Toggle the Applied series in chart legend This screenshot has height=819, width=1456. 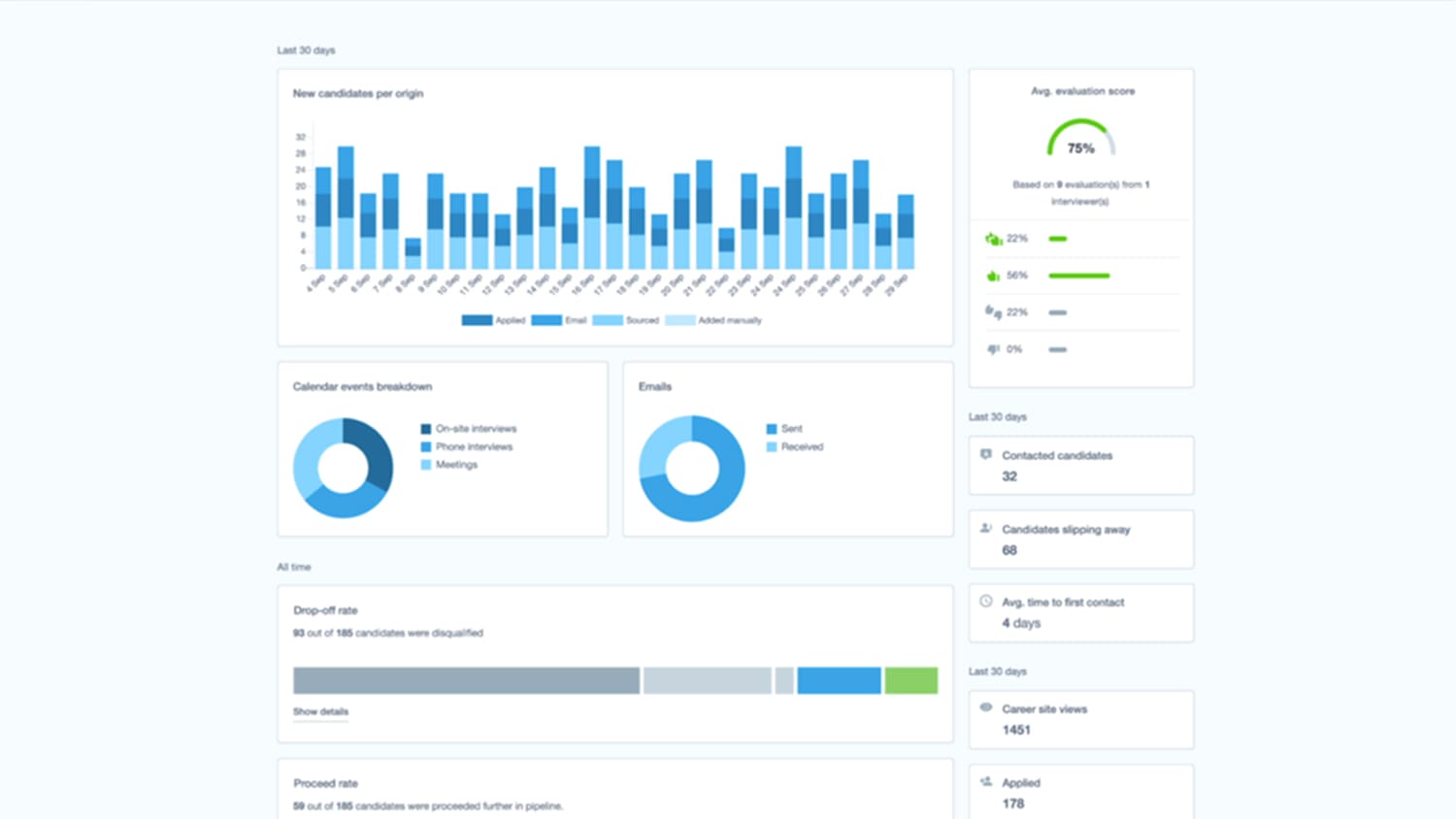coord(493,320)
